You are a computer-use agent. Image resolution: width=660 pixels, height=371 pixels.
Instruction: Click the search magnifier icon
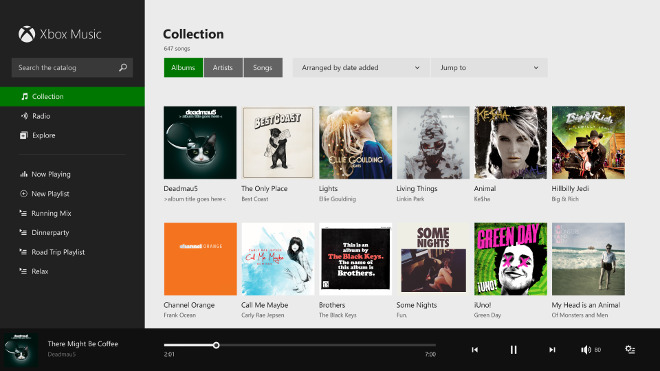pos(123,67)
